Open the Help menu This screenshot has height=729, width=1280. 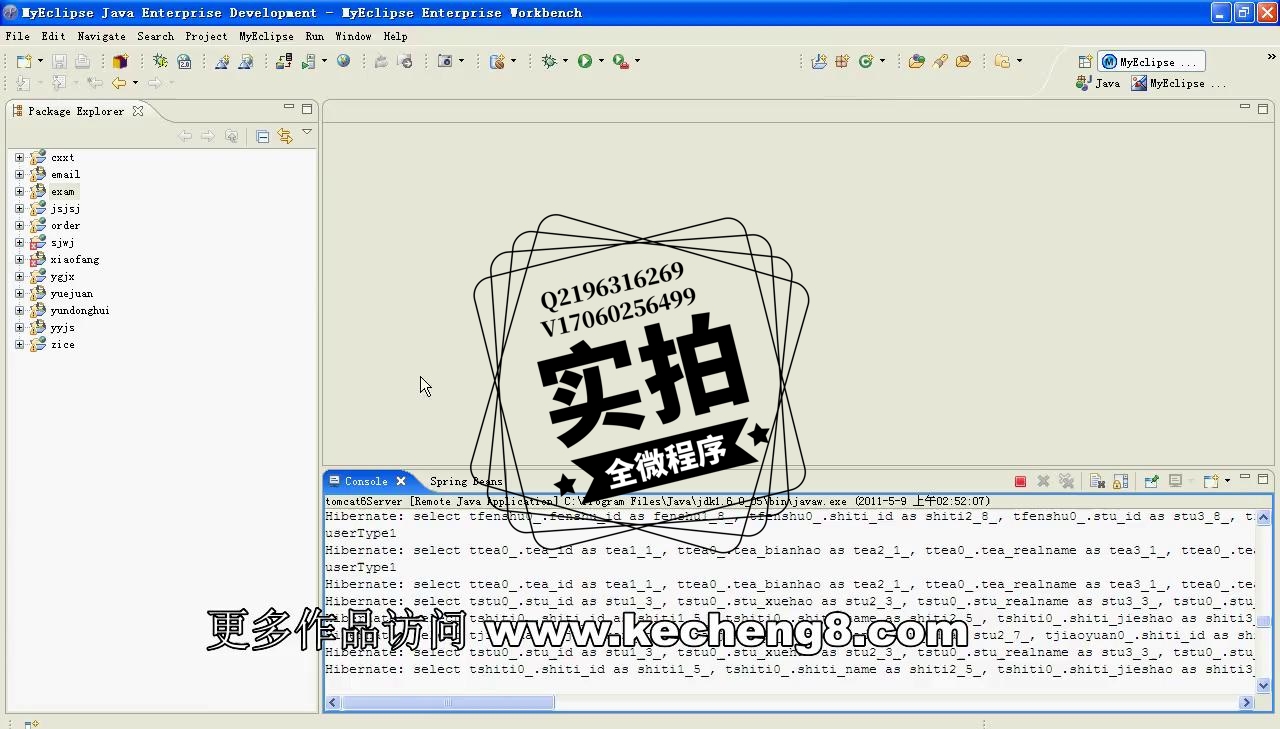[x=395, y=36]
